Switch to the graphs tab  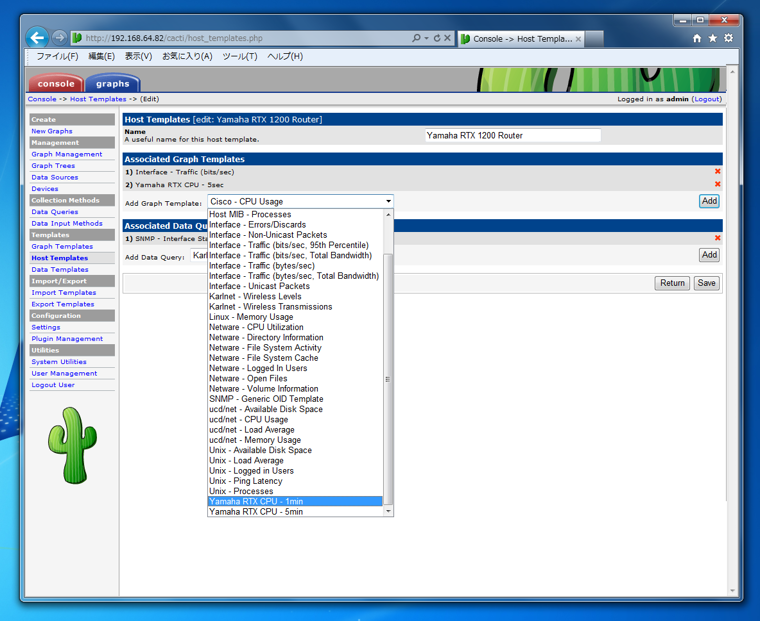112,83
